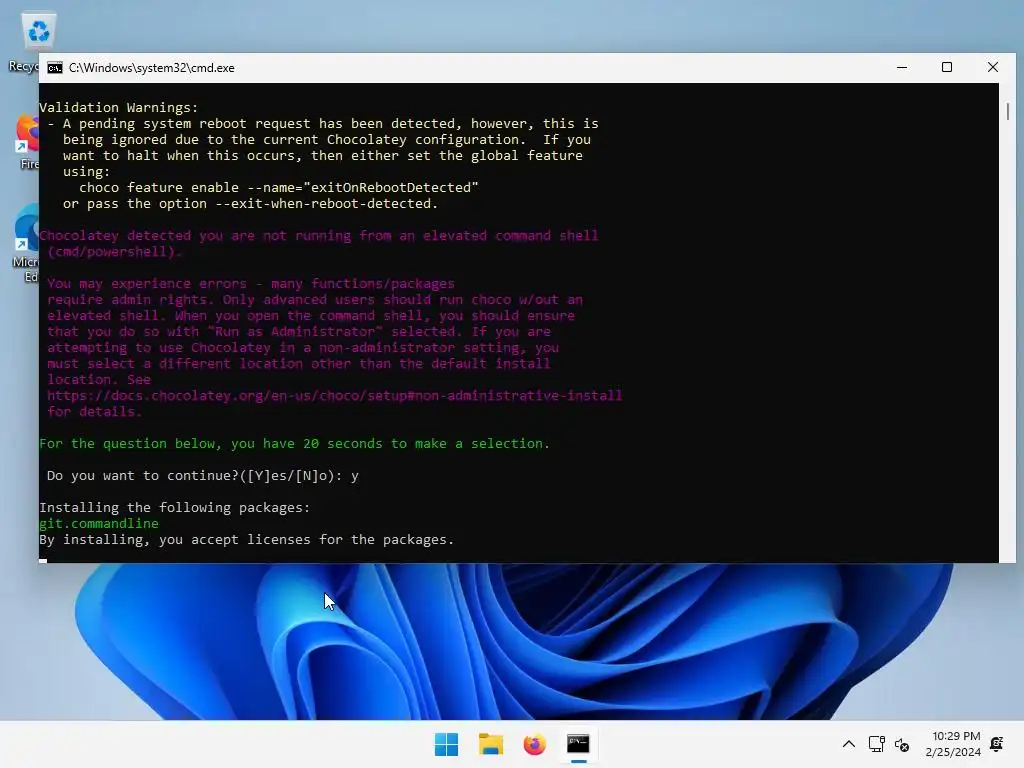The height and width of the screenshot is (768, 1024).
Task: Maximize the cmd.exe window
Action: [947, 67]
